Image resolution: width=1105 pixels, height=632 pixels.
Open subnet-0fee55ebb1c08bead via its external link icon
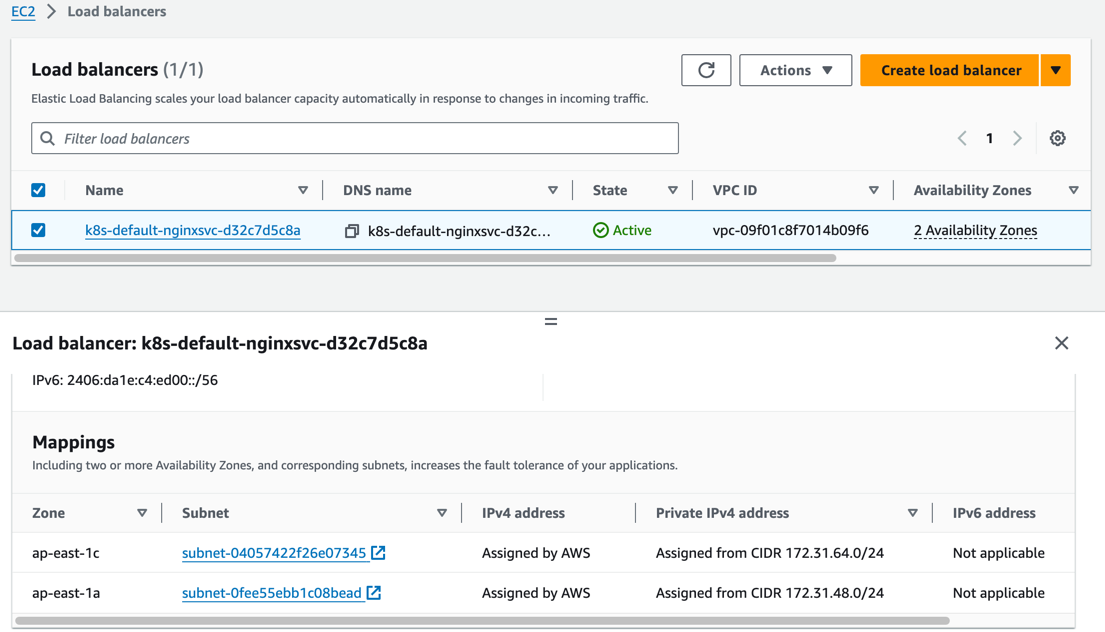click(374, 592)
